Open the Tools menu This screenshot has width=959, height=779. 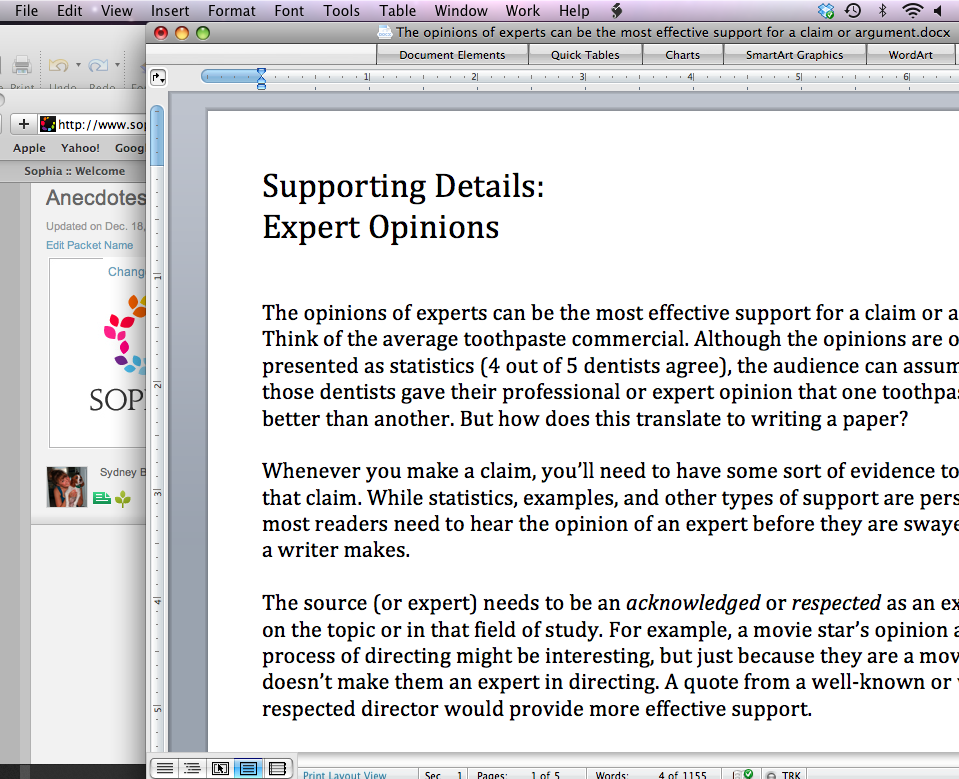(342, 11)
